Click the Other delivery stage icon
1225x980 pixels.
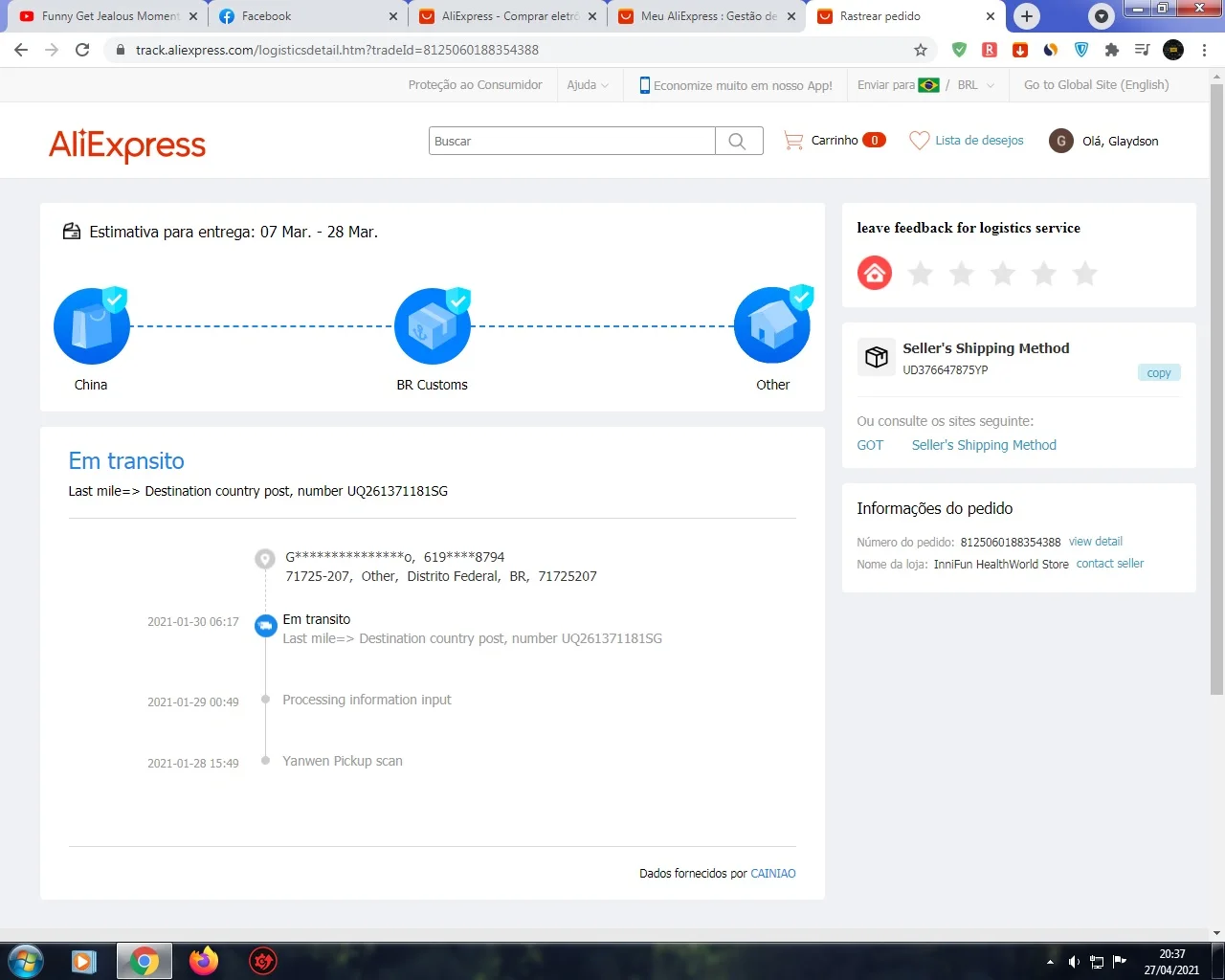773,325
